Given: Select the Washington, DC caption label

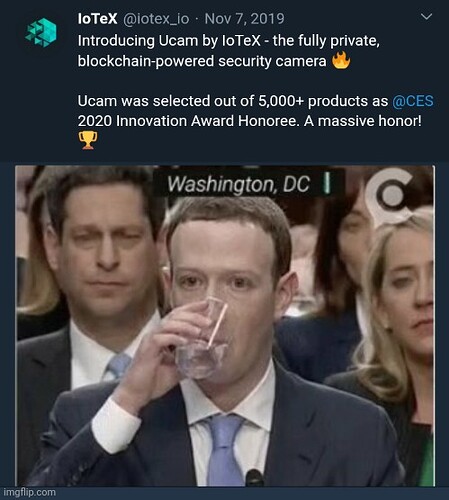Looking at the screenshot, I should coord(239,184).
